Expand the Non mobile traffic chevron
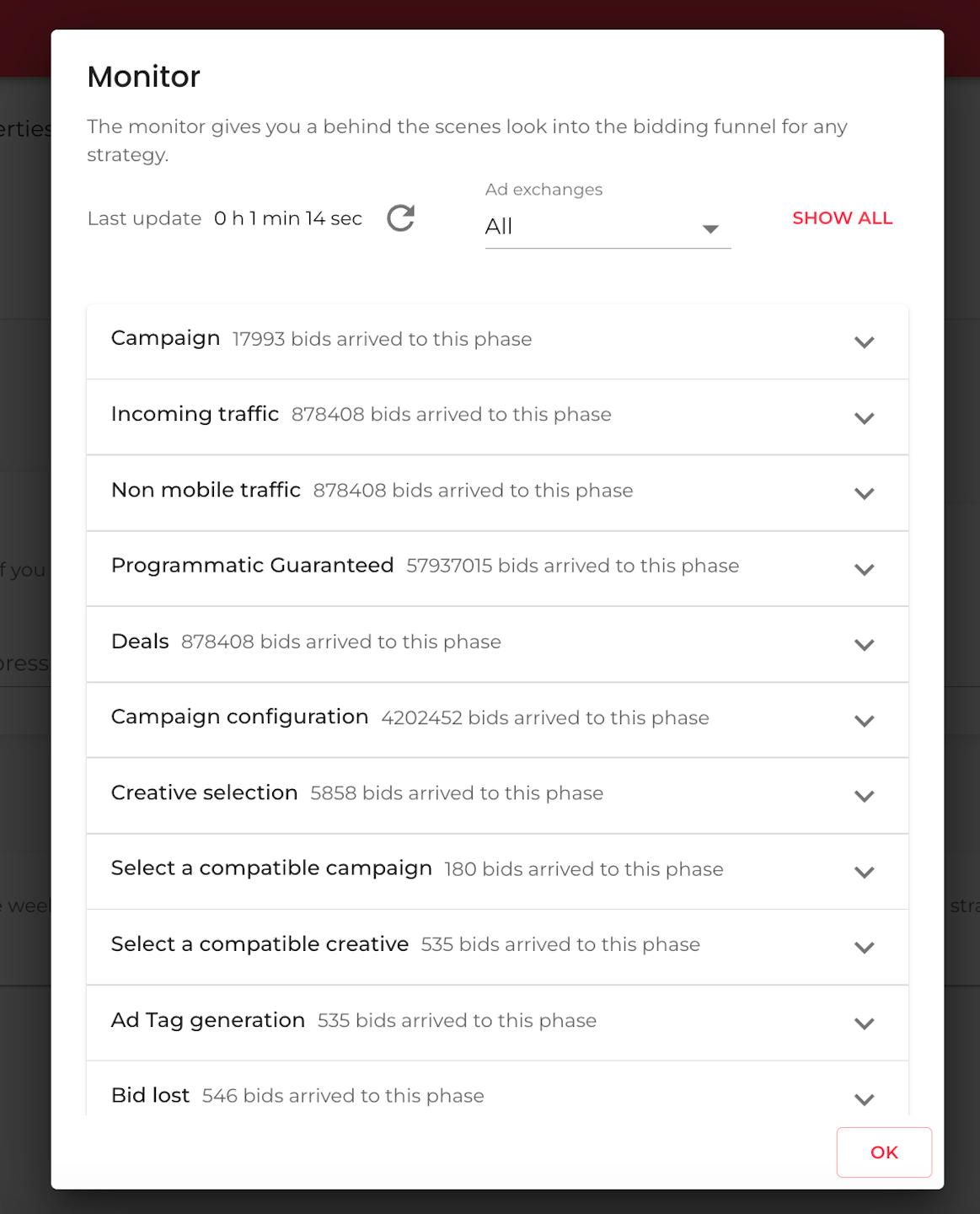Screen dimensions: 980x1214 coord(864,494)
